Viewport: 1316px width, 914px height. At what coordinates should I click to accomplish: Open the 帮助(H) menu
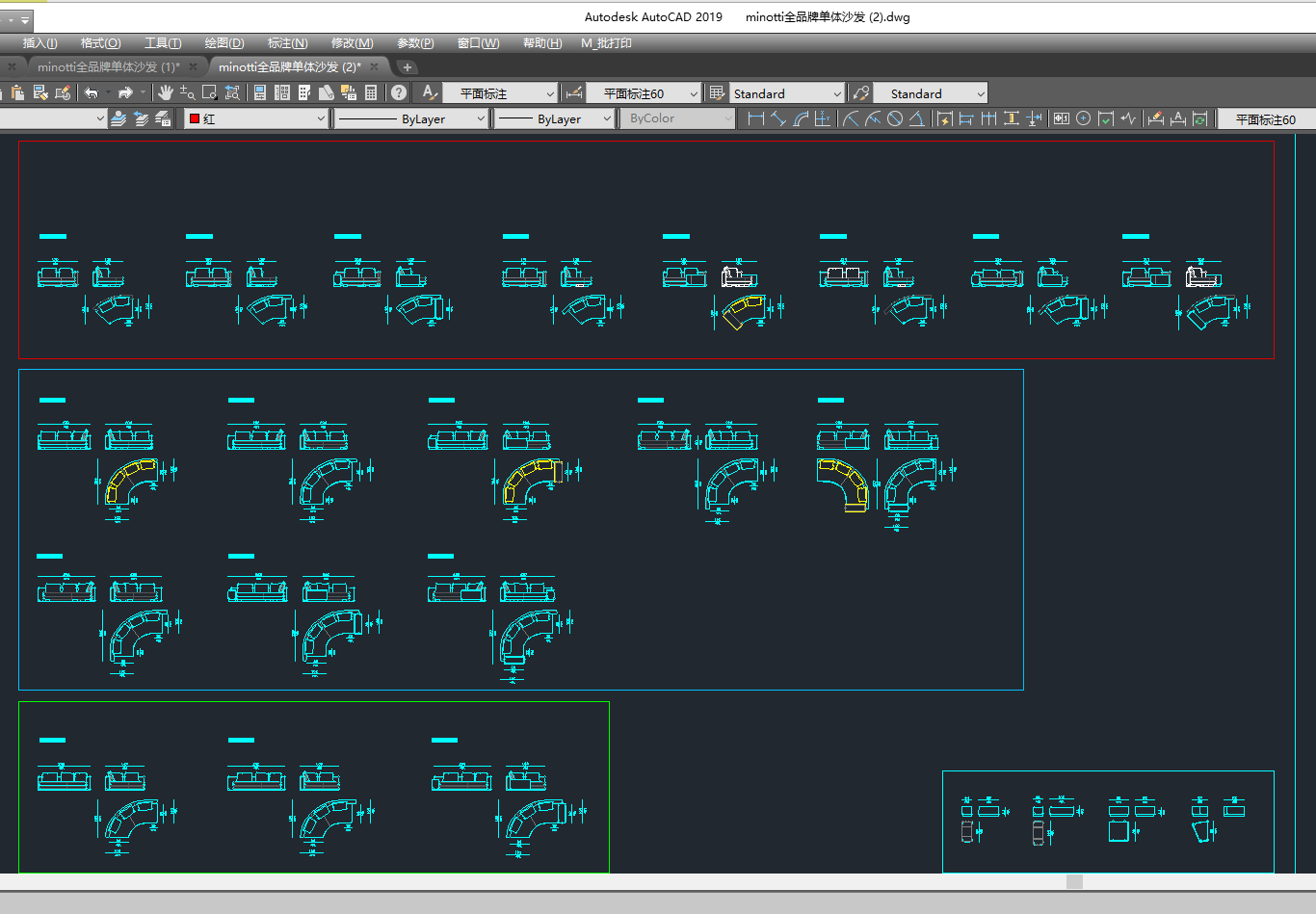coord(542,43)
